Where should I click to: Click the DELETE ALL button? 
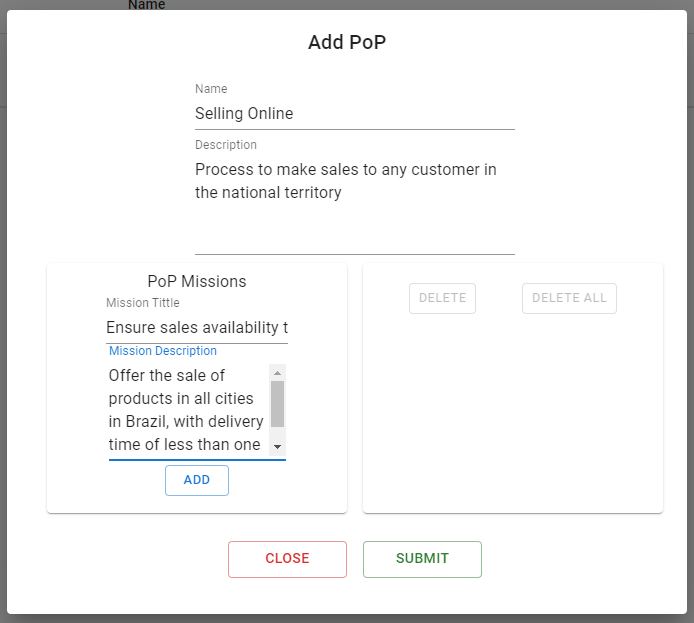pyautogui.click(x=569, y=298)
